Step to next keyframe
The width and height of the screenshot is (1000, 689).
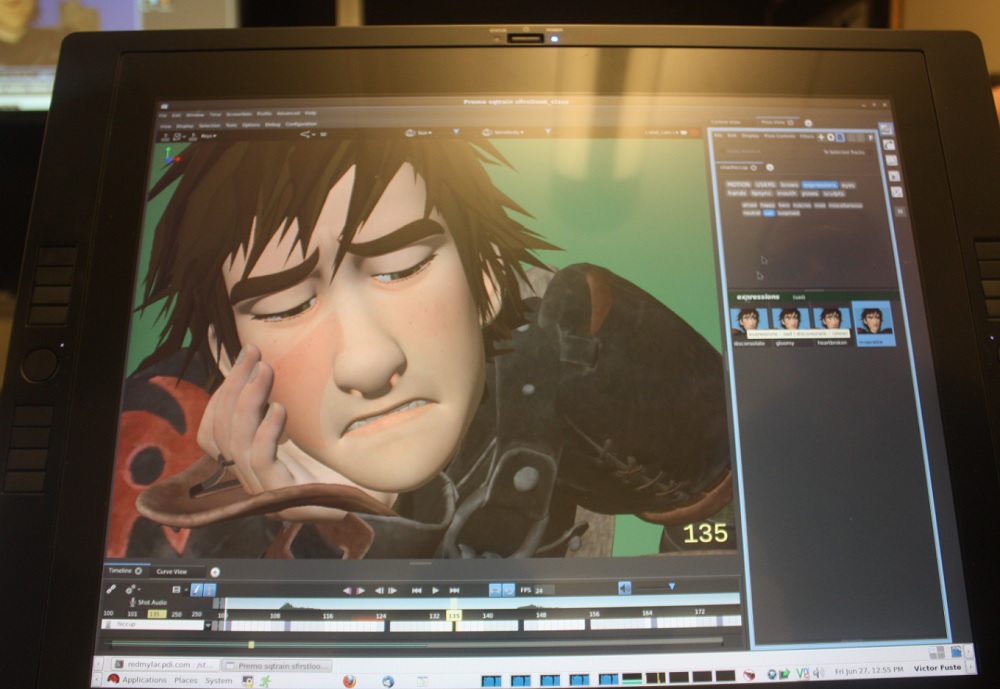click(x=360, y=590)
